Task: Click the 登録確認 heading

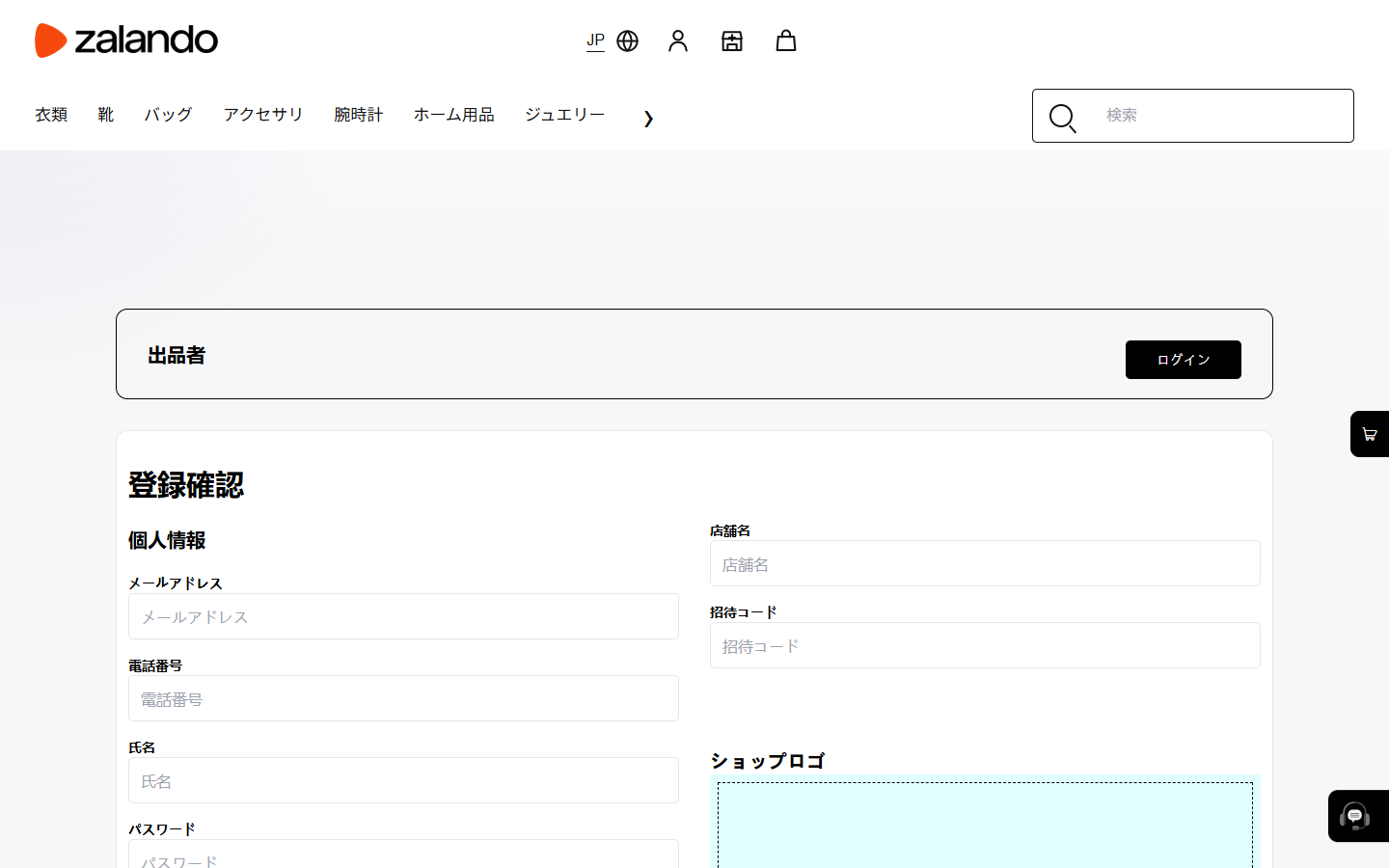Action: [x=186, y=485]
